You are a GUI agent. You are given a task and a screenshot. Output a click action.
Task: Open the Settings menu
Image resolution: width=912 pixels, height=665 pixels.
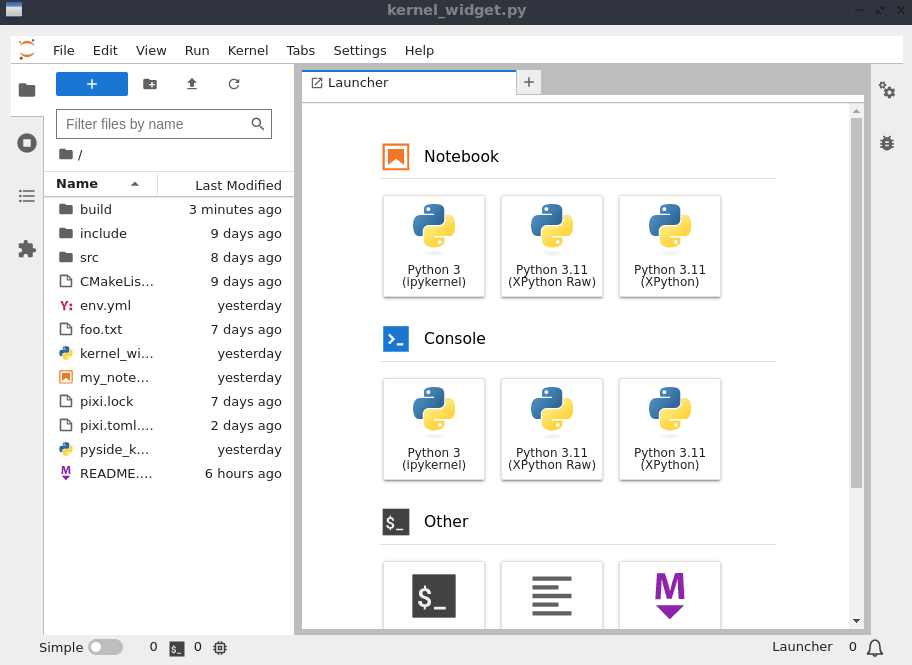[359, 51]
